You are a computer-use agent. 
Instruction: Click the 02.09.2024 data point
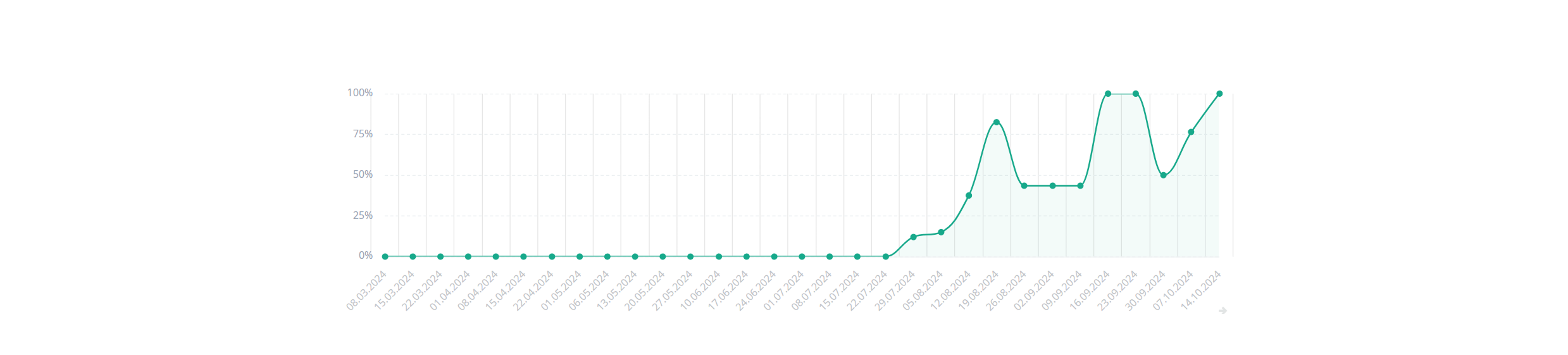click(1052, 186)
